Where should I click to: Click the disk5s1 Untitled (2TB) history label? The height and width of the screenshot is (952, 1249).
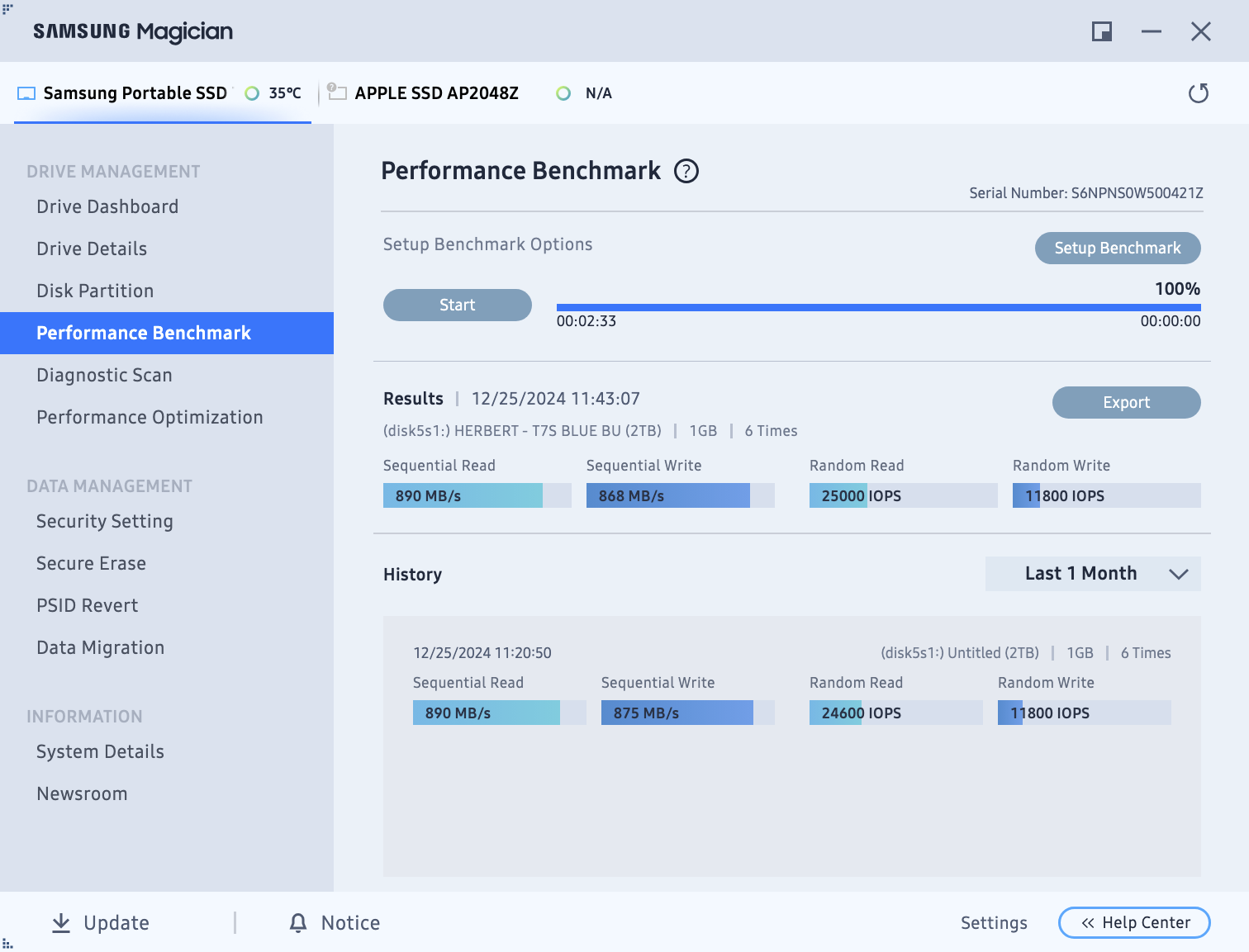960,653
